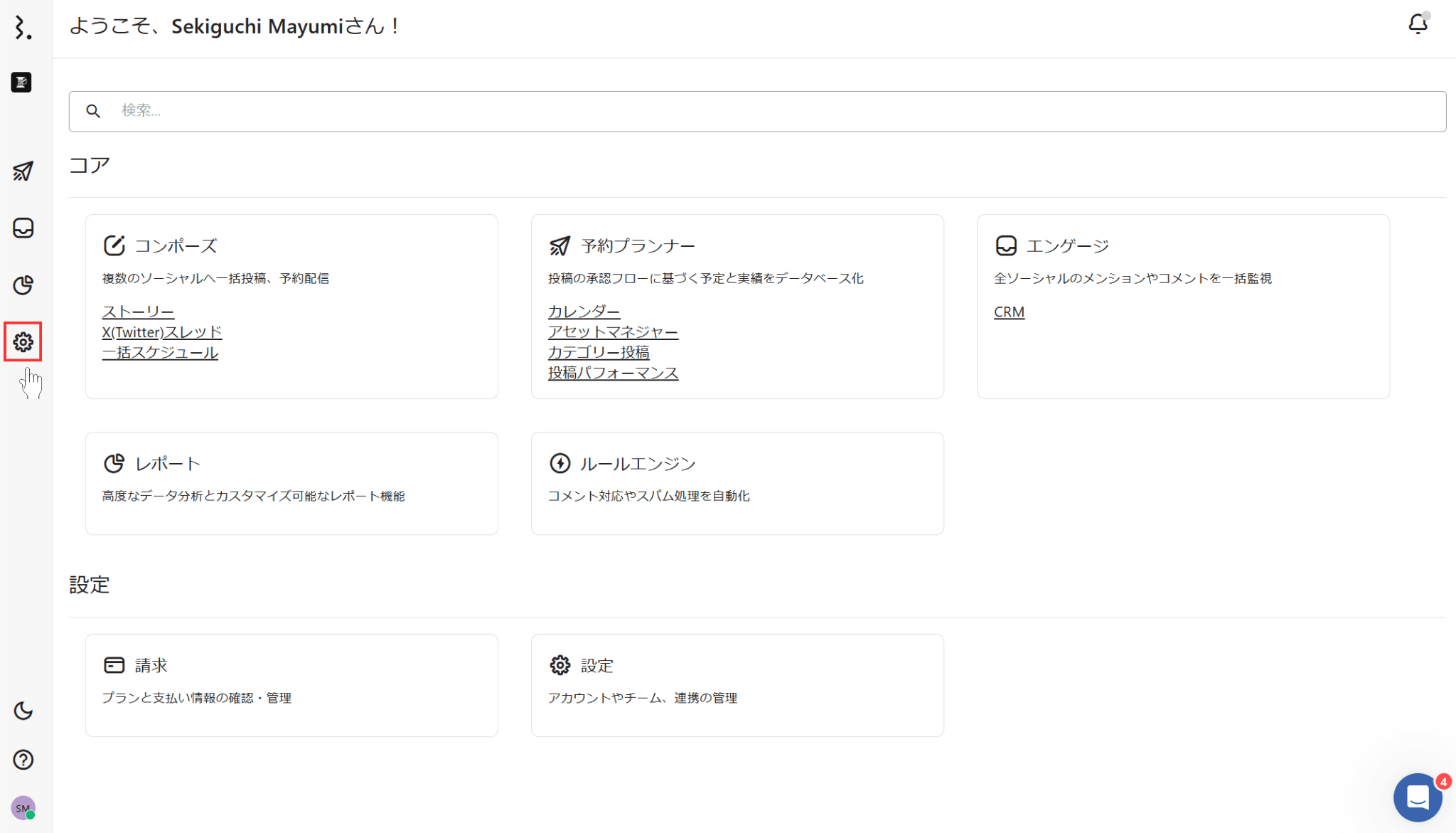Open the SM user avatar menu

pos(23,808)
